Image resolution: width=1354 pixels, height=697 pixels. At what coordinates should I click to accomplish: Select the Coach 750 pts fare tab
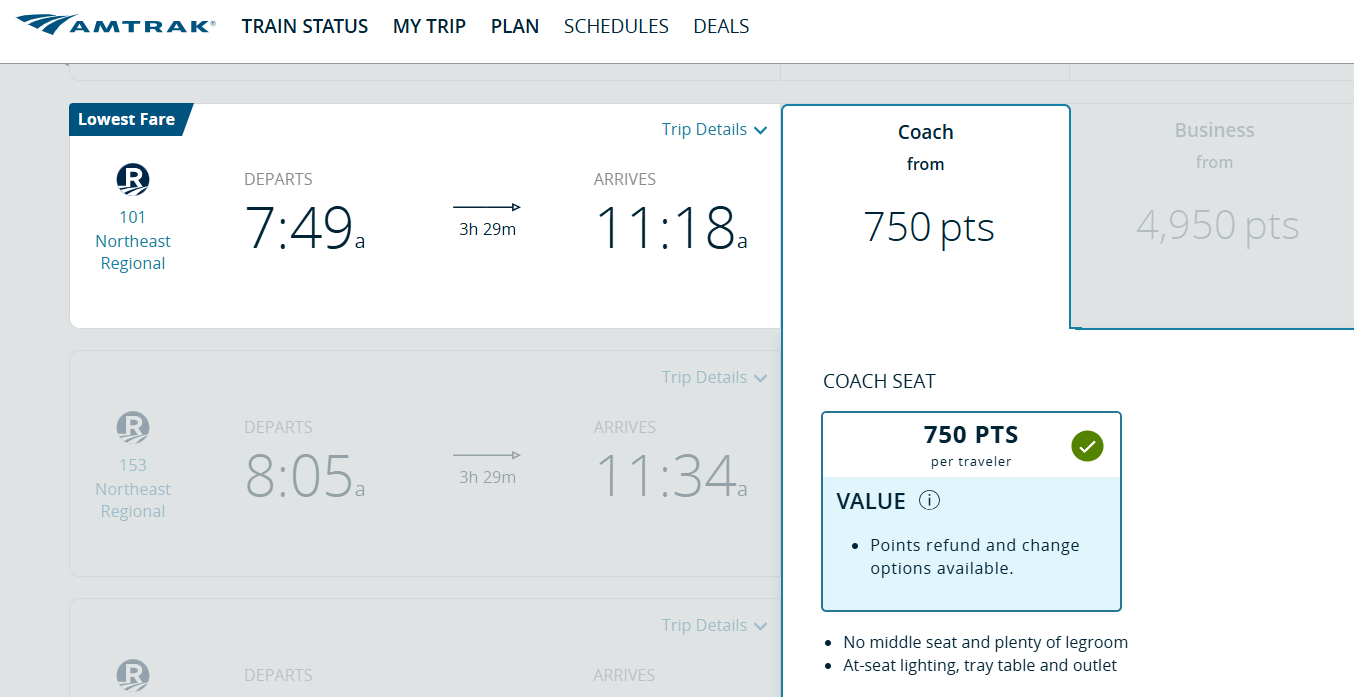point(926,216)
